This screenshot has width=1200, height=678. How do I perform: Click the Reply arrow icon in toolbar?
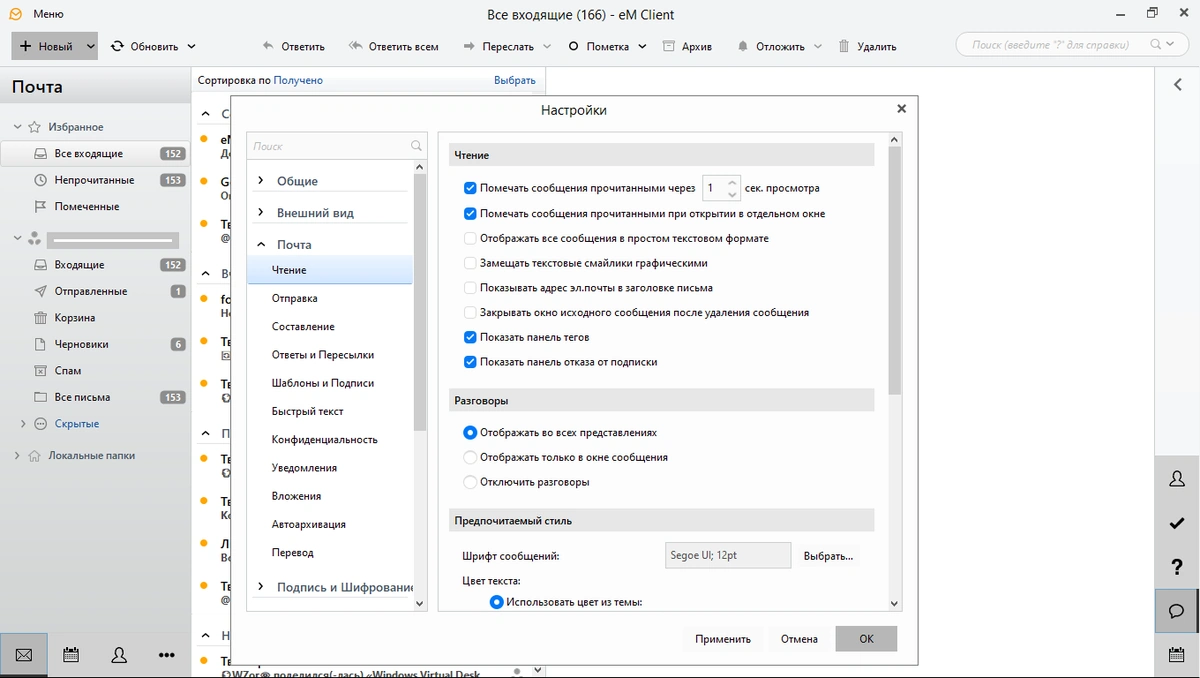(267, 46)
